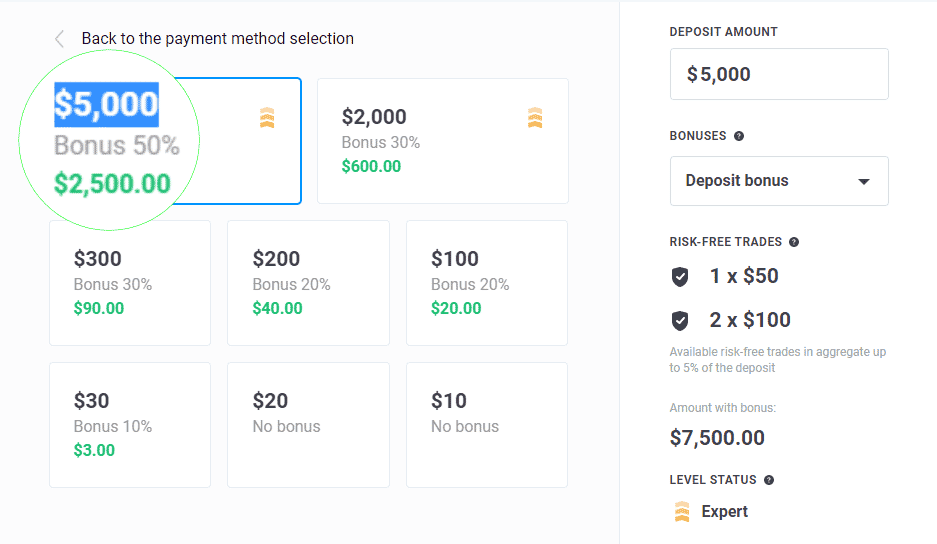Select the $2,000 deposit with 30% bonus
The width and height of the screenshot is (937, 544).
(x=443, y=141)
